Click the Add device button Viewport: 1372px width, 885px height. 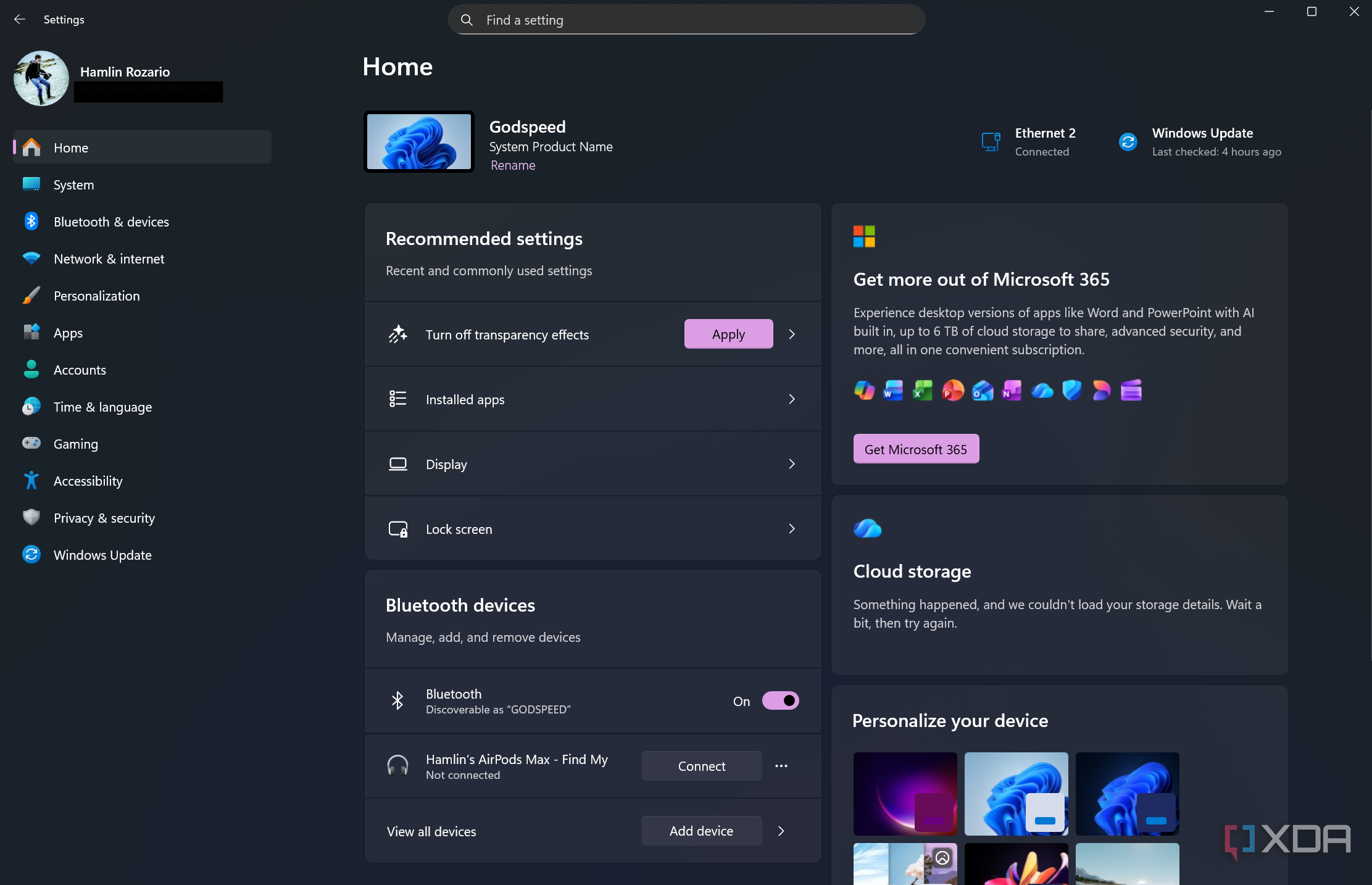[x=702, y=831]
